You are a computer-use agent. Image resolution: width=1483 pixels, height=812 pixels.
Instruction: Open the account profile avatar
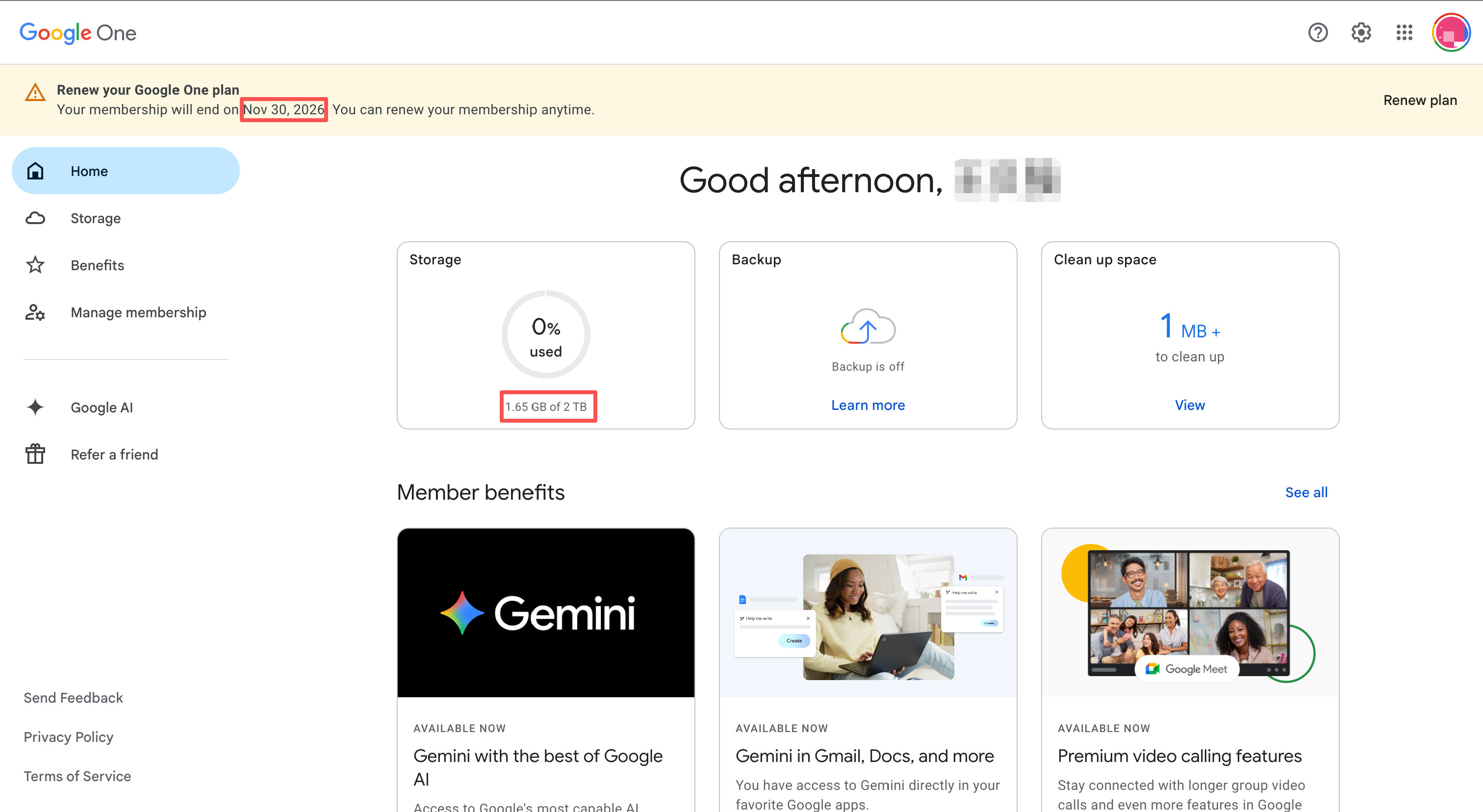pos(1451,33)
